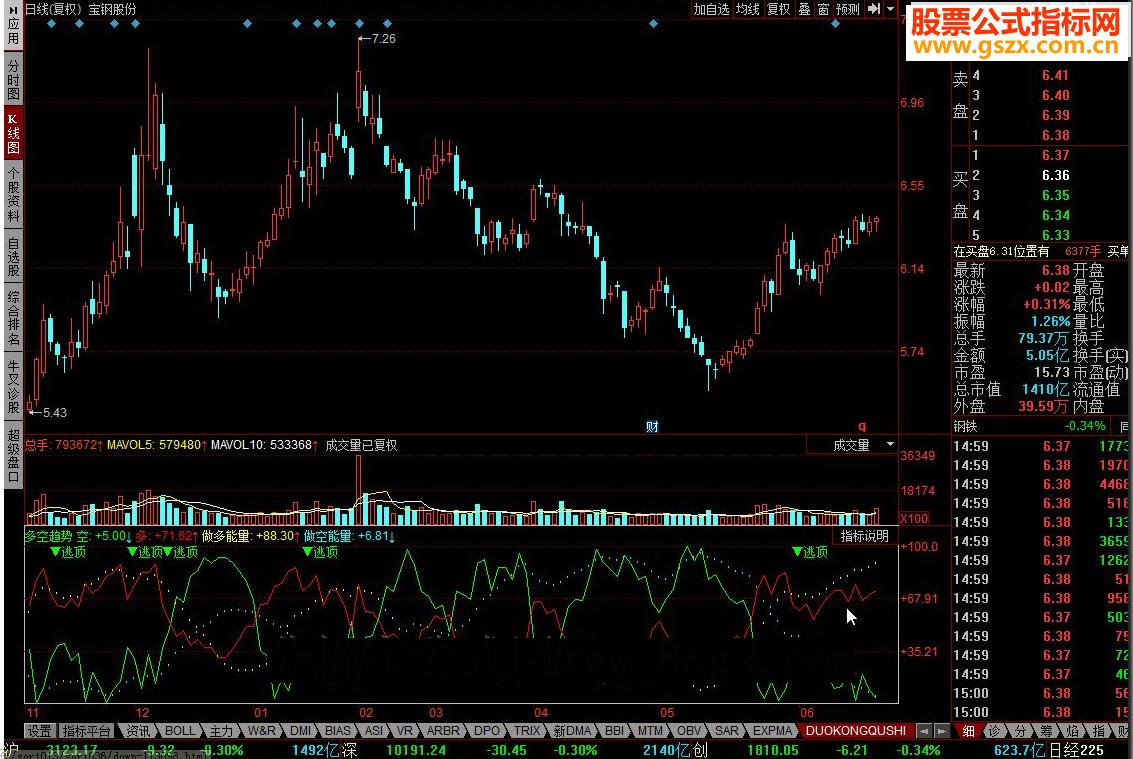Toggle 均线 moving average display

748,9
